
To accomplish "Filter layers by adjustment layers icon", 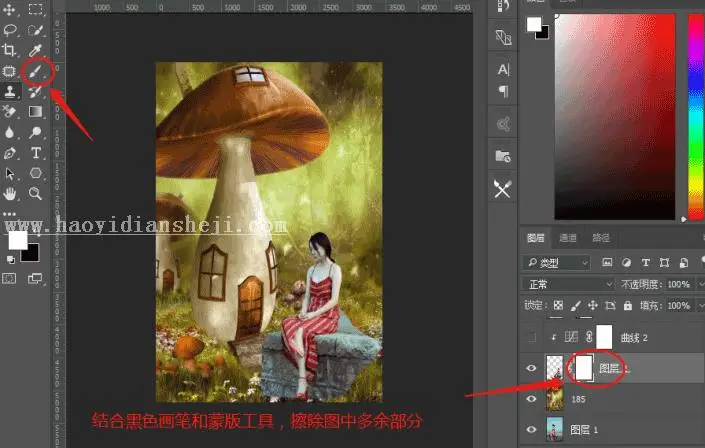I will coord(626,262).
